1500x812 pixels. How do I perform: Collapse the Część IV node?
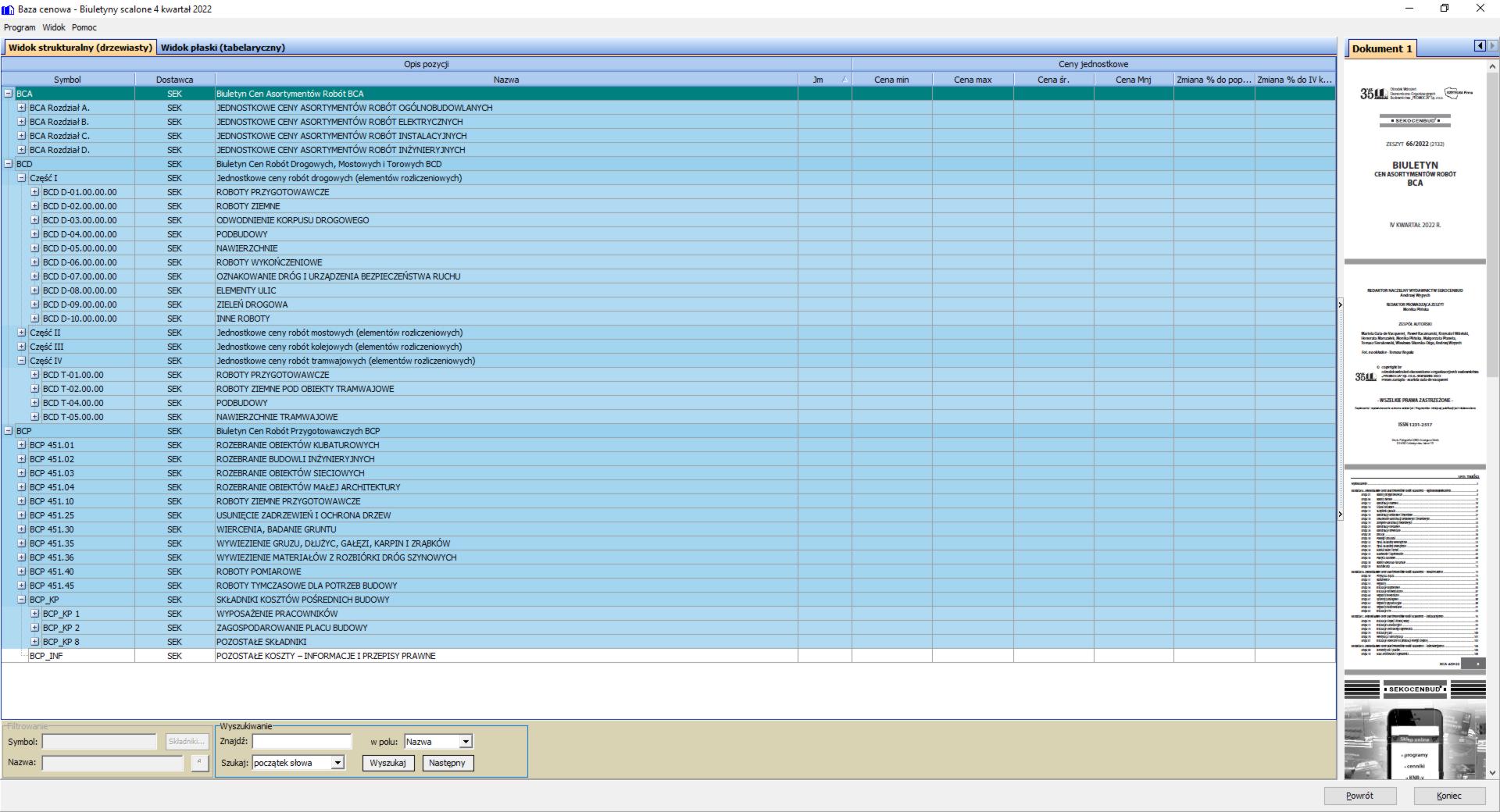coord(22,361)
